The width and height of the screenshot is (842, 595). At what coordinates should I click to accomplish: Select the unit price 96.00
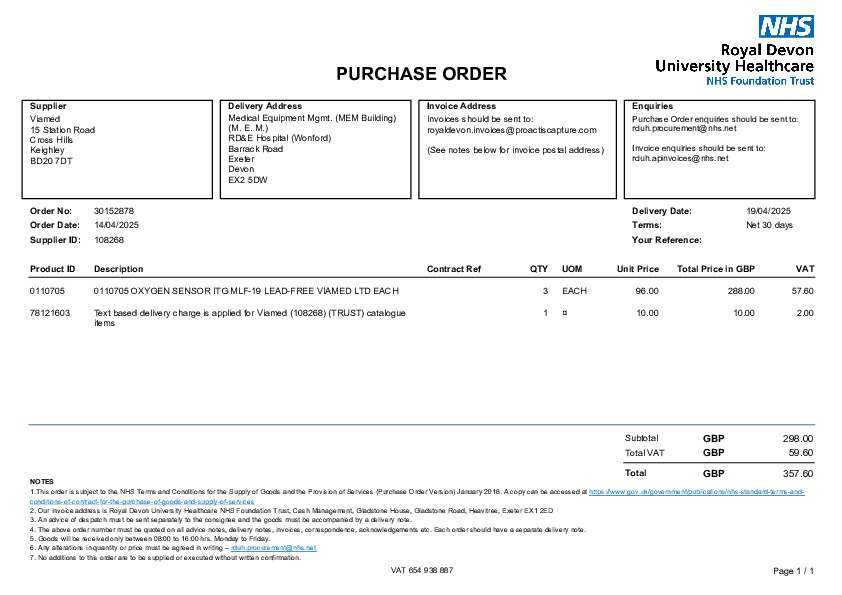tap(647, 290)
